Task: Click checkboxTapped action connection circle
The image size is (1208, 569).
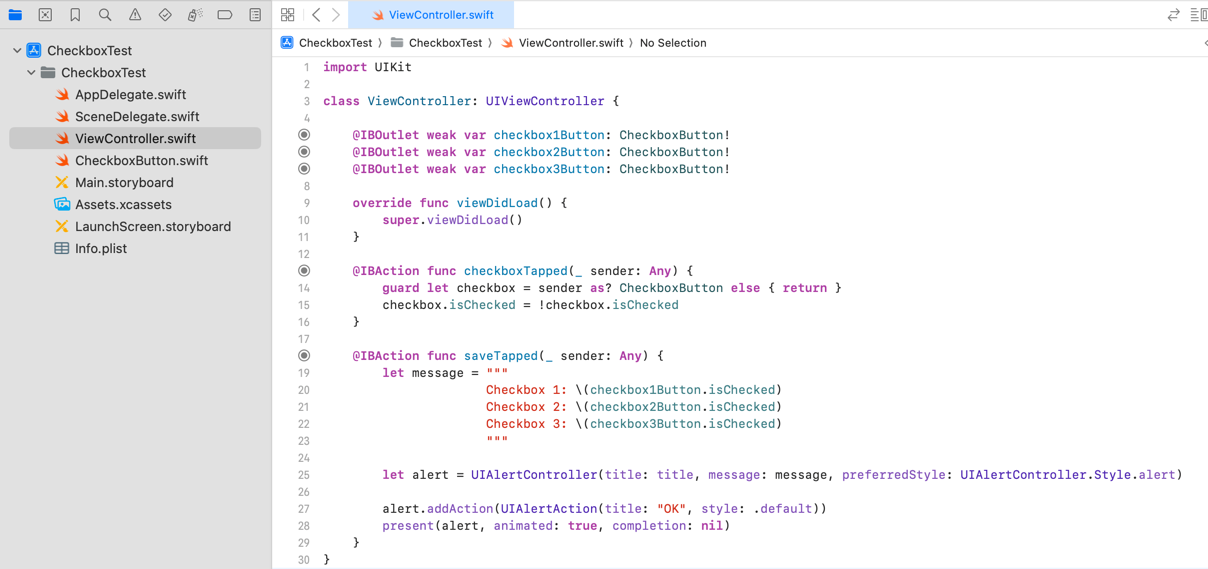Action: tap(304, 271)
